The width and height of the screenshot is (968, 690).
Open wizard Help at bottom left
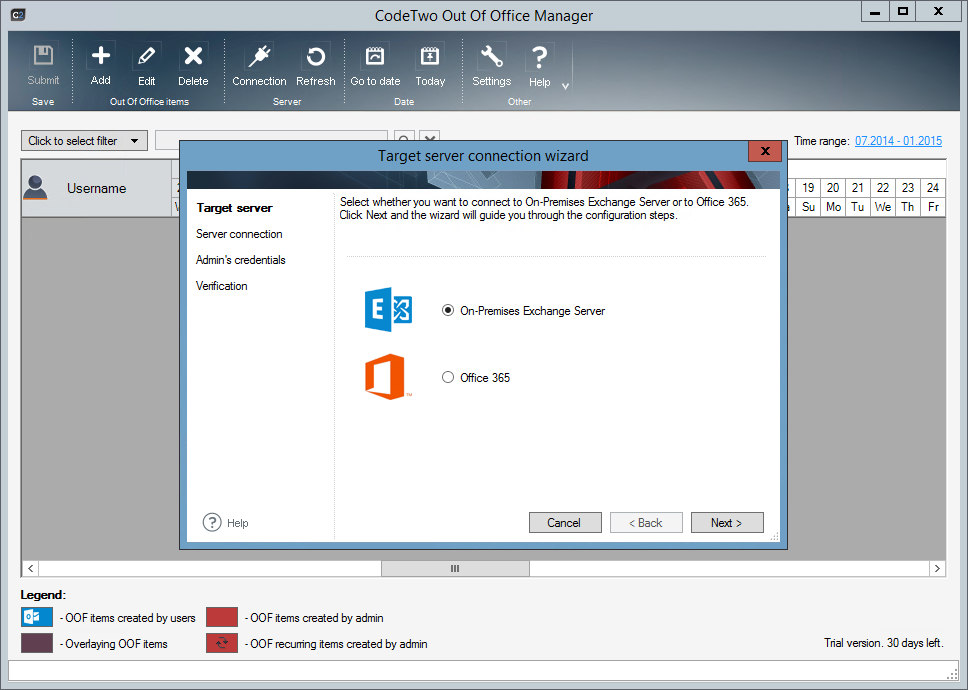pos(226,523)
